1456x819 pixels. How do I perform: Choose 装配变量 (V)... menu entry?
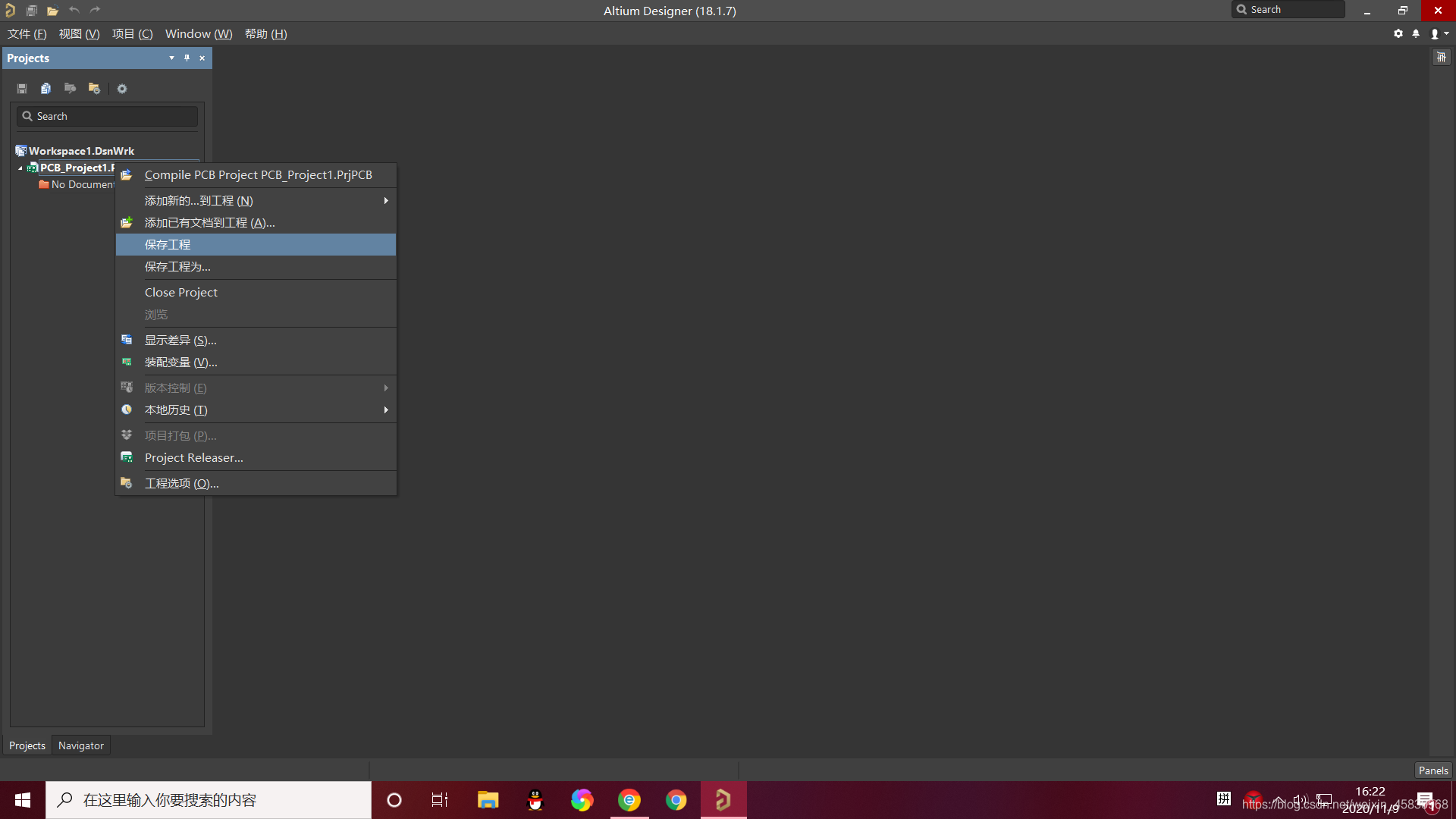coord(256,362)
